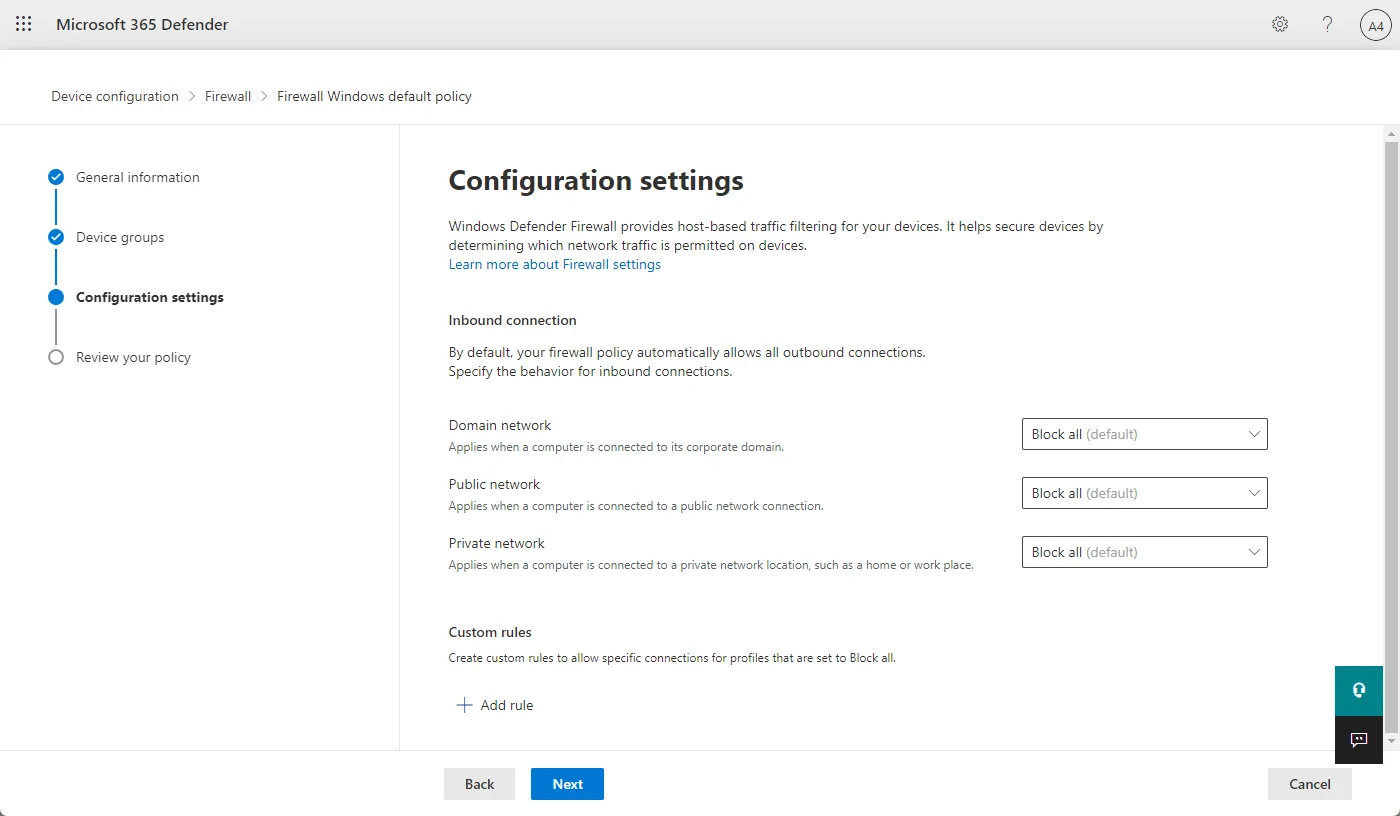Click the General information completed checkmark
The height and width of the screenshot is (816, 1400).
tap(56, 177)
